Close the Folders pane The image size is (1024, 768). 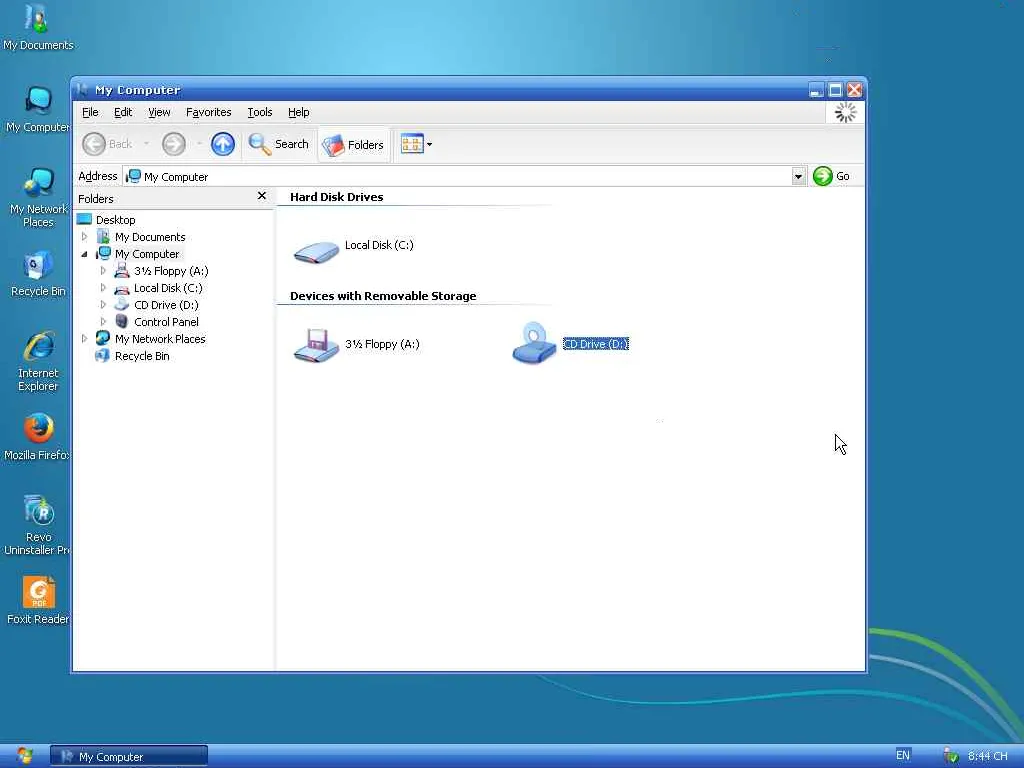coord(262,196)
